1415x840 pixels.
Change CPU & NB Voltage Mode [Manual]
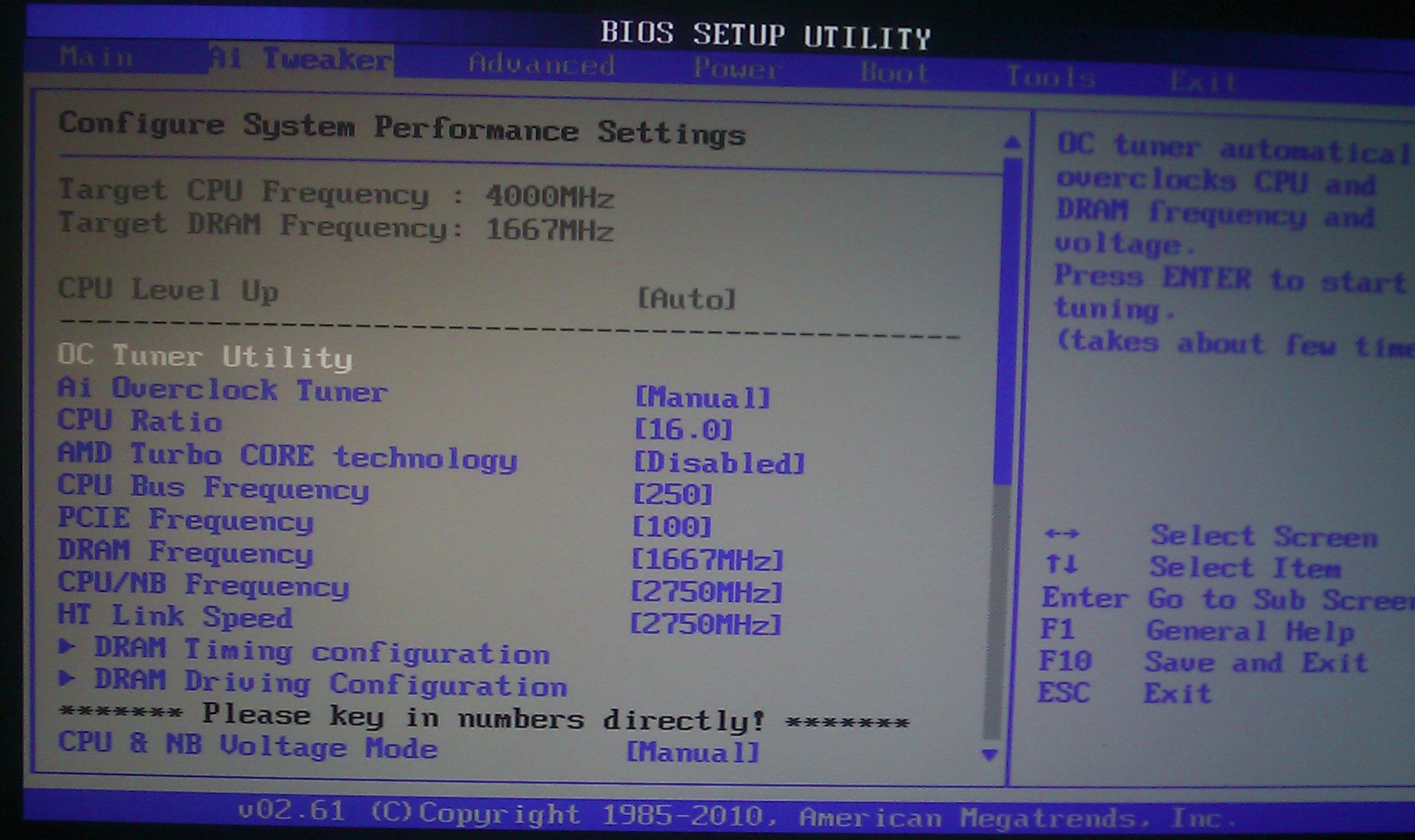[x=693, y=752]
